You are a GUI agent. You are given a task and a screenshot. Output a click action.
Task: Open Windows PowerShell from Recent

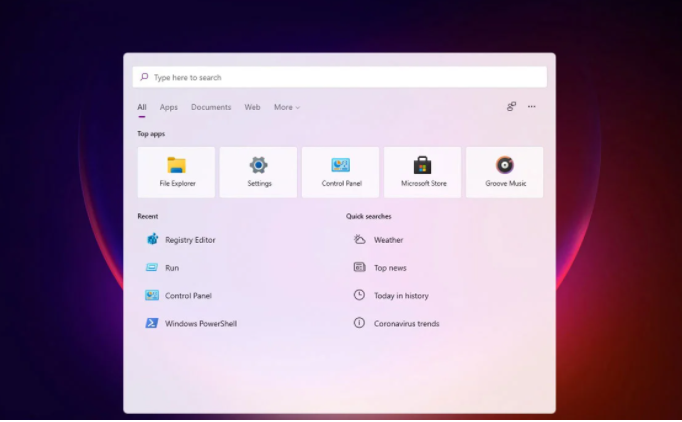click(x=200, y=324)
